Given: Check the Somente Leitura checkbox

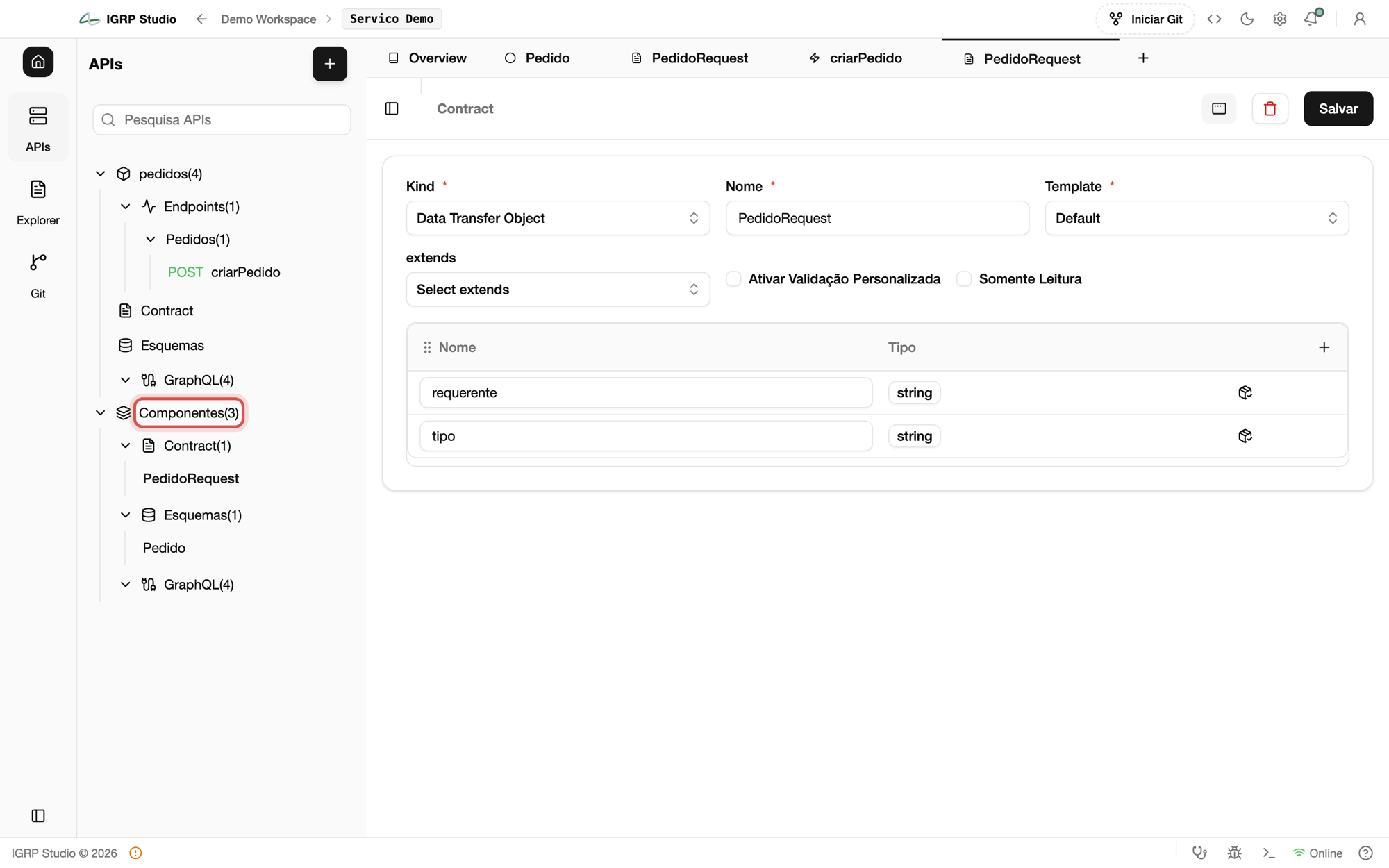Looking at the screenshot, I should pyautogui.click(x=964, y=279).
